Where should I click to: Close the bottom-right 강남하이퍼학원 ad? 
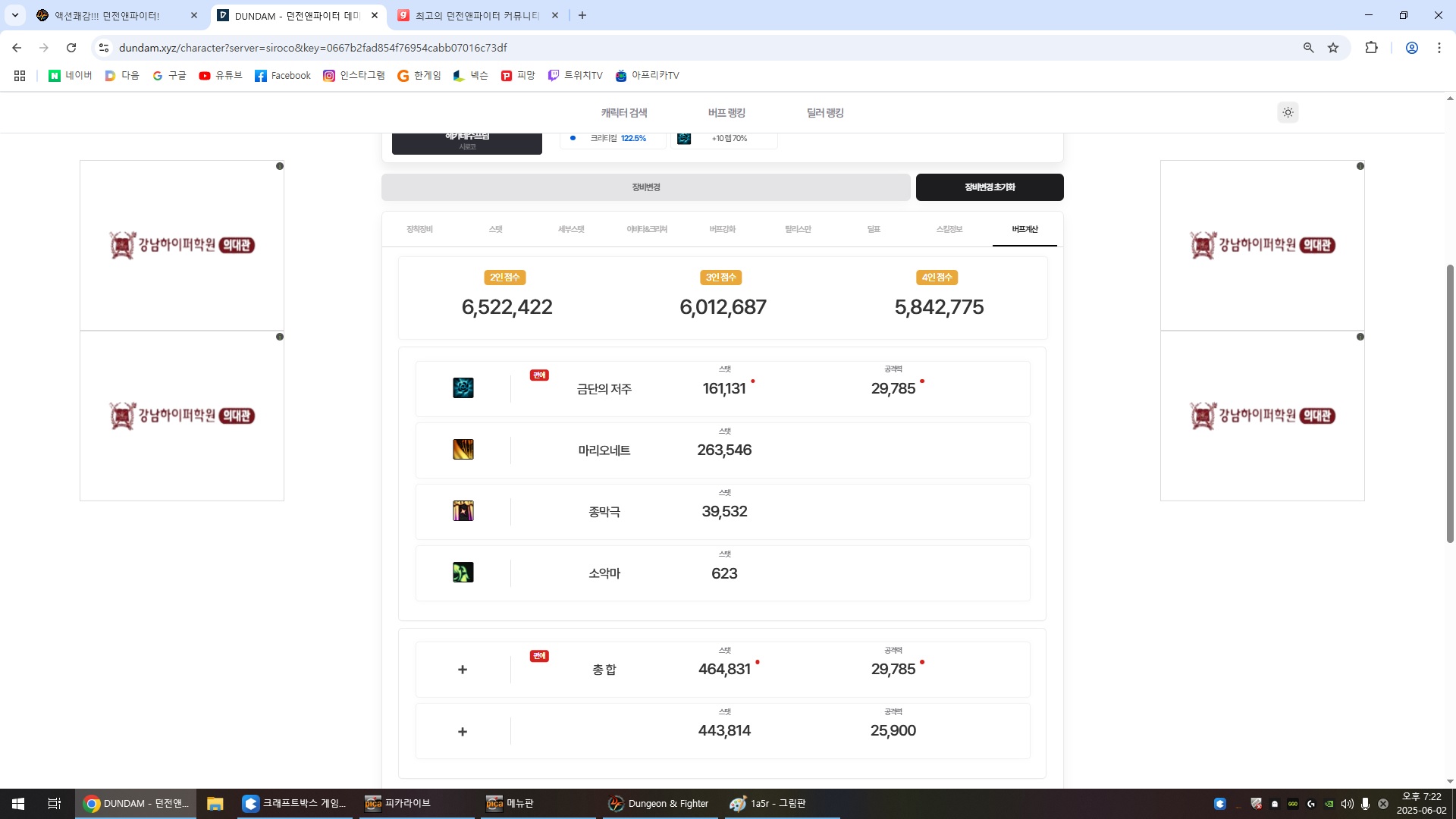click(x=1360, y=337)
